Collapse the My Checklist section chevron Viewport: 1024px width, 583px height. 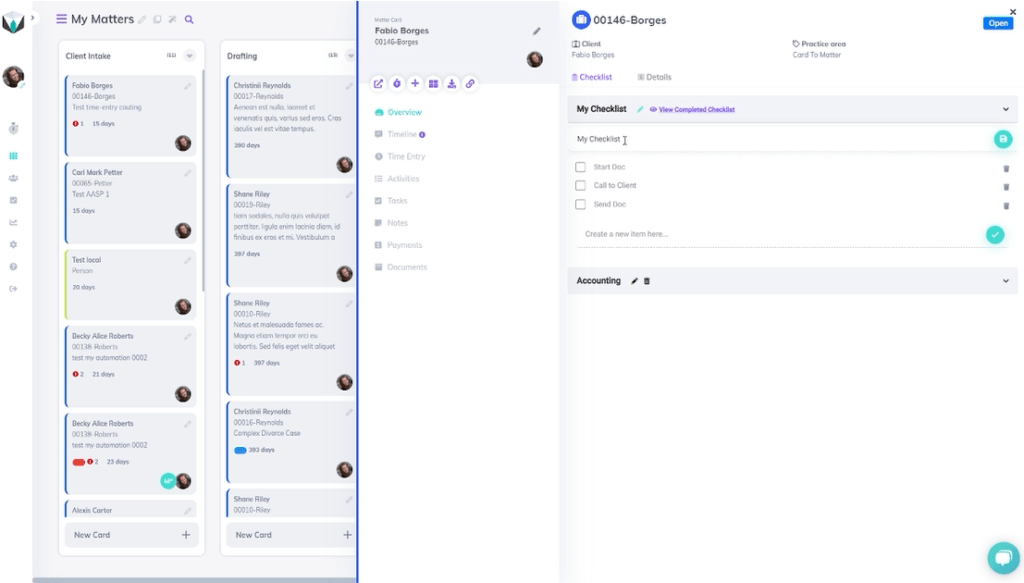pyautogui.click(x=1005, y=109)
